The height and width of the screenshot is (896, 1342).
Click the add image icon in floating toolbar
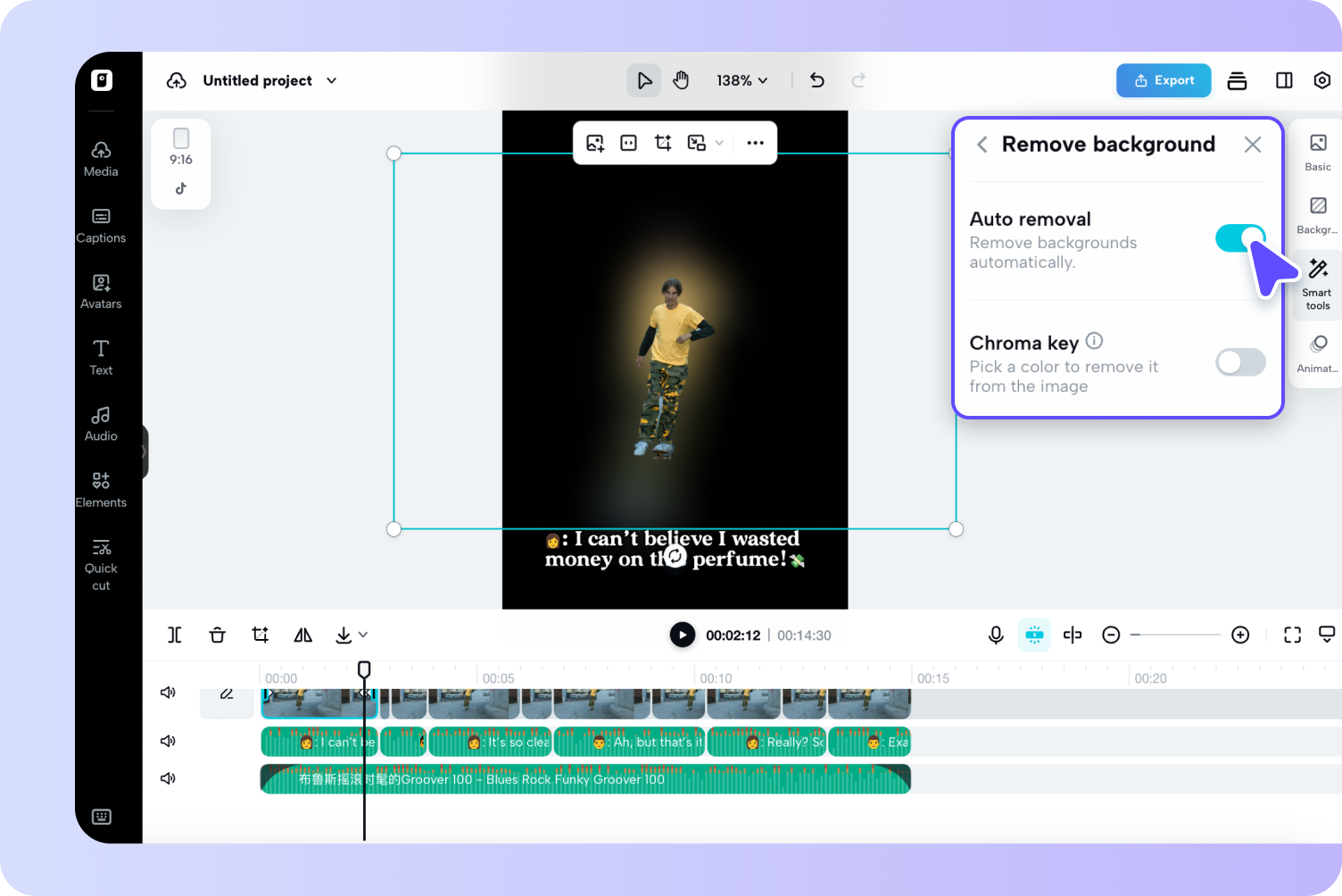tap(595, 143)
